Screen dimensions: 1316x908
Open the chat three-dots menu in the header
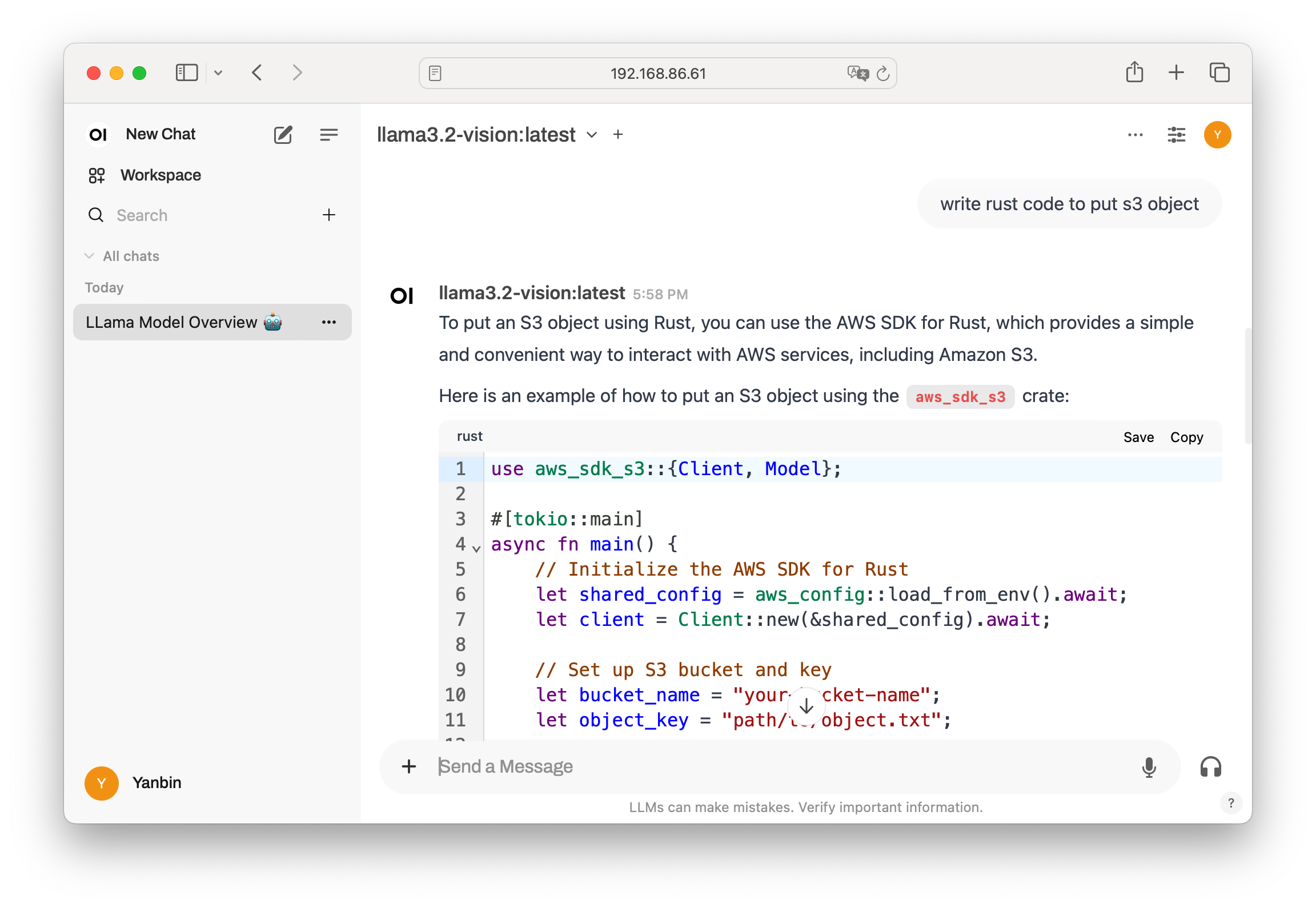pyautogui.click(x=1135, y=135)
